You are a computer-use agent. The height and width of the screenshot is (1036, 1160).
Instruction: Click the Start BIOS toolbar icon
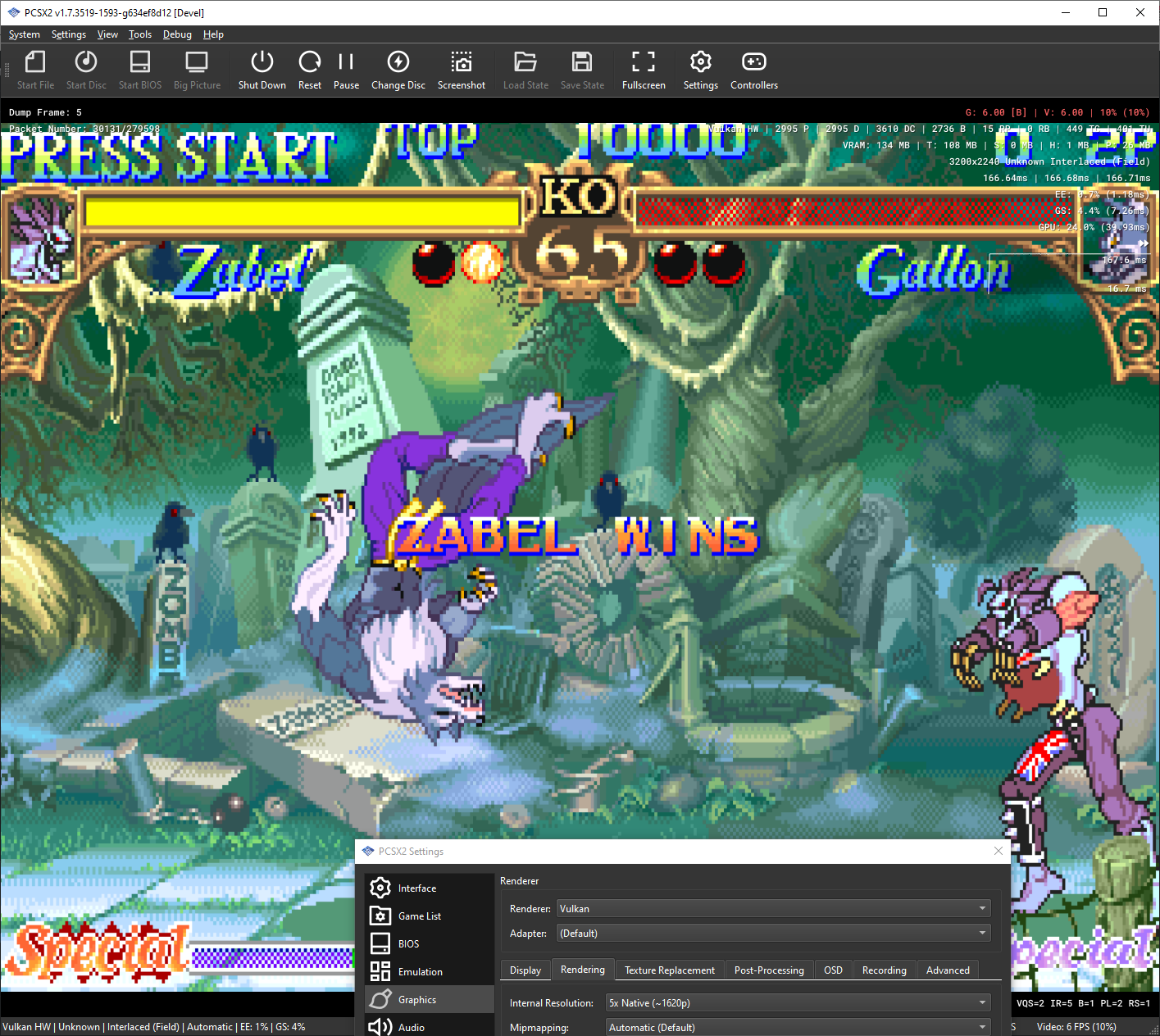(x=140, y=70)
